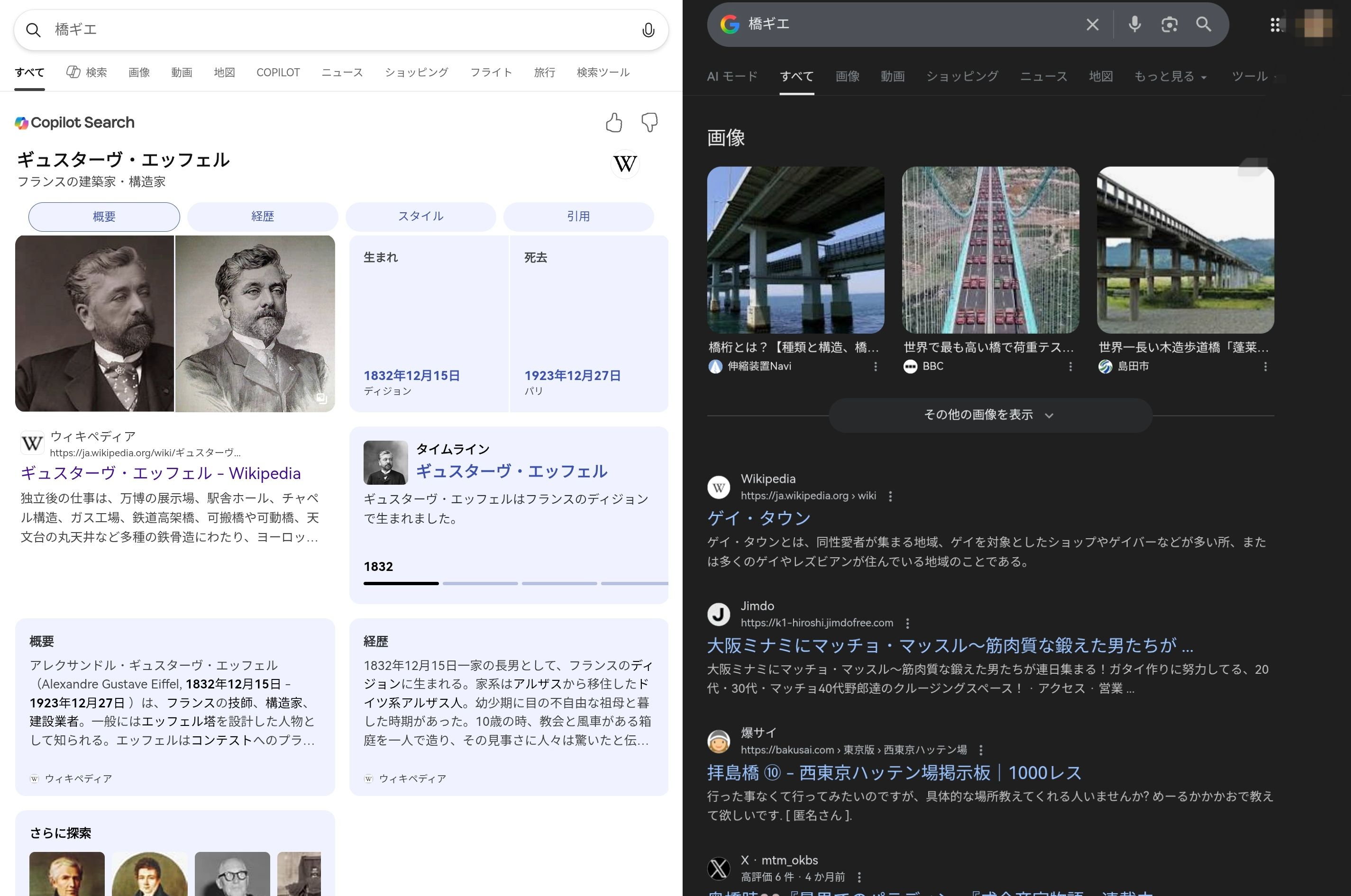The height and width of the screenshot is (896, 1351).
Task: Click Google magnifier search button
Action: tap(1204, 25)
